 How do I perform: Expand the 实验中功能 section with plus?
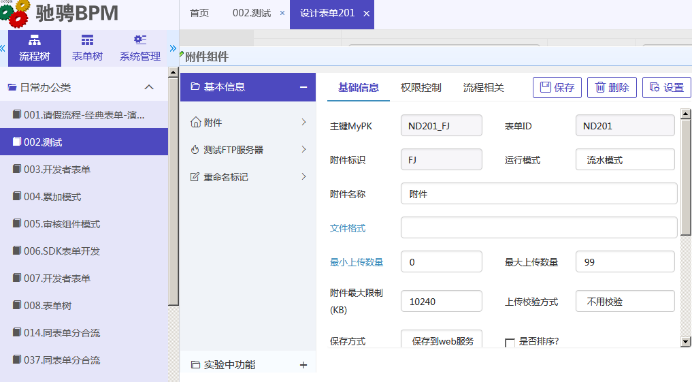[303, 365]
